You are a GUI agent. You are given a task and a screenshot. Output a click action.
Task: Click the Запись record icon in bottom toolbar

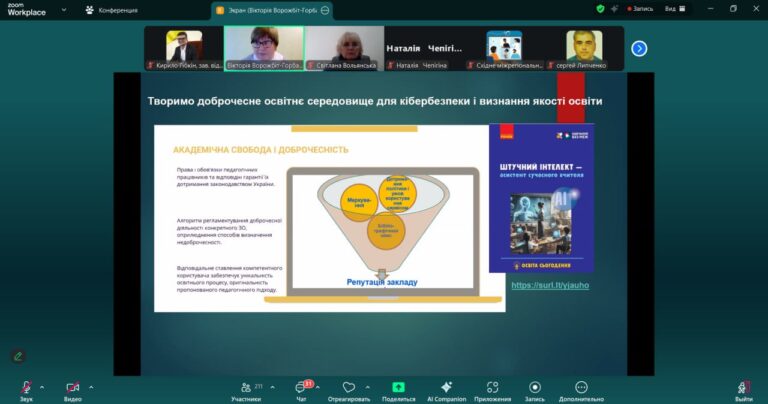point(535,387)
